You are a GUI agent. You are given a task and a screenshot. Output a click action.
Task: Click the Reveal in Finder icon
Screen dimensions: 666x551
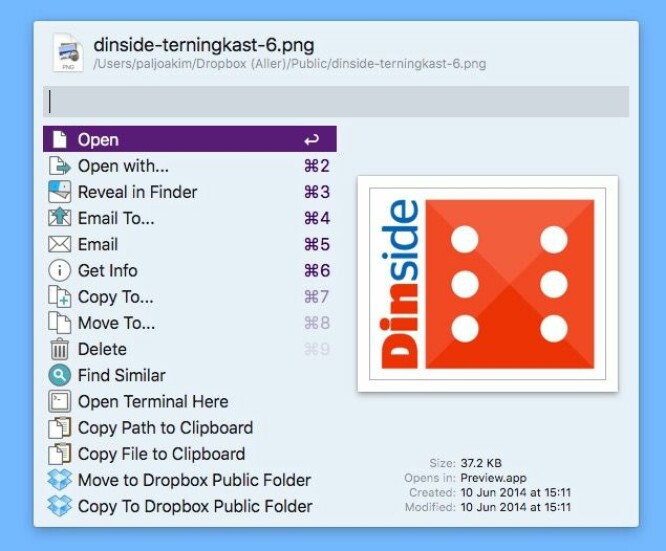[59, 192]
